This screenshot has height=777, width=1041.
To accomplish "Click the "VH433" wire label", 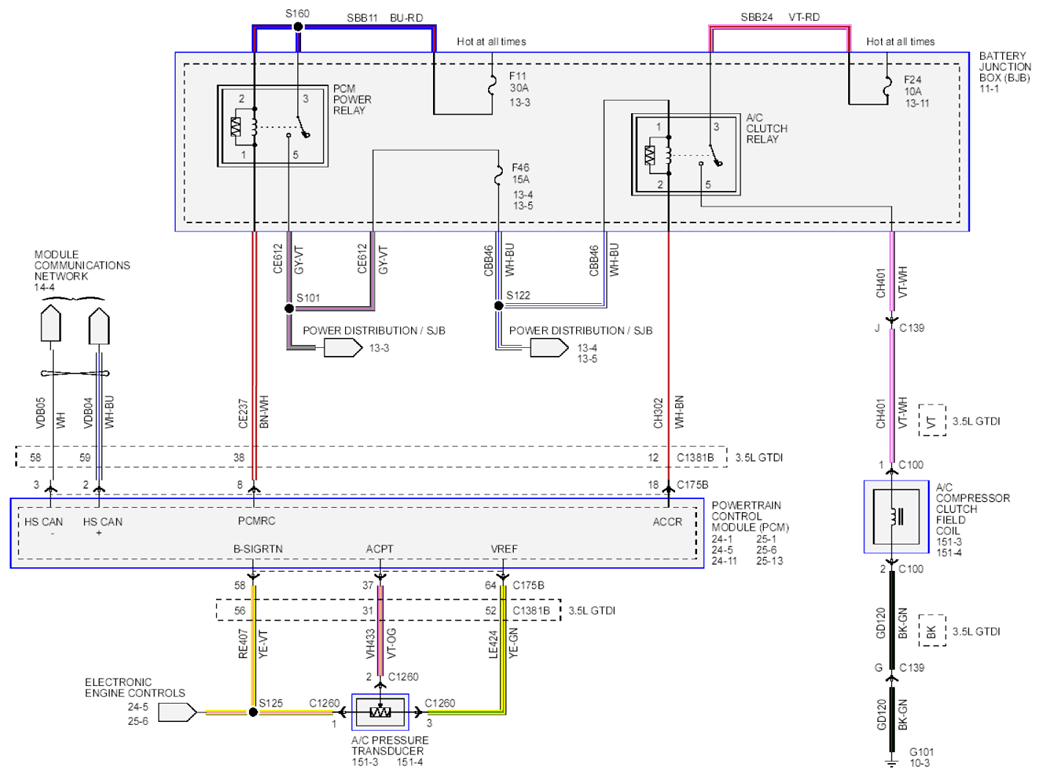I will (x=370, y=644).
